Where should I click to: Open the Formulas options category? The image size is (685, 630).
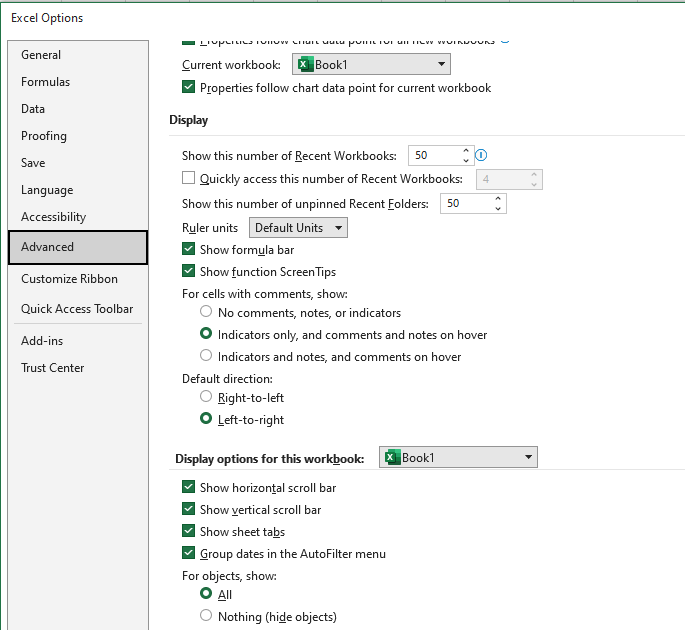click(x=78, y=82)
